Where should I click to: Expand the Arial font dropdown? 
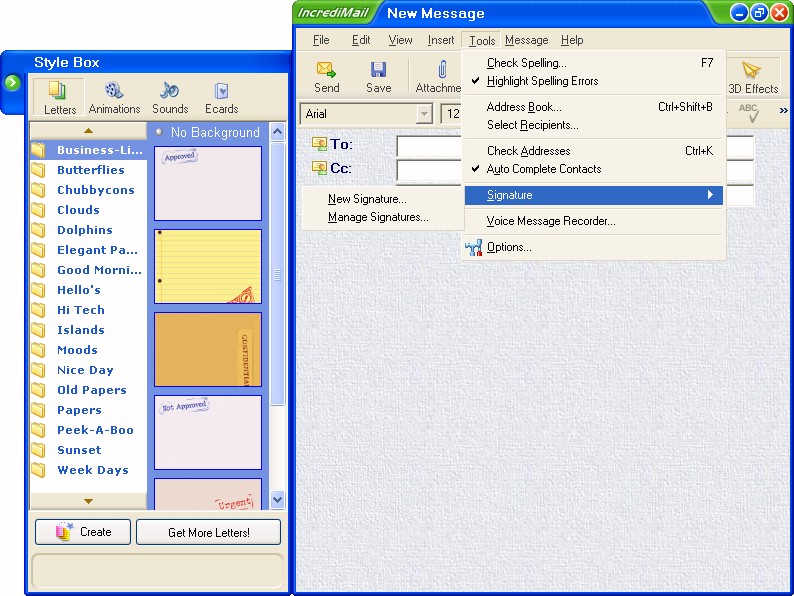[425, 114]
